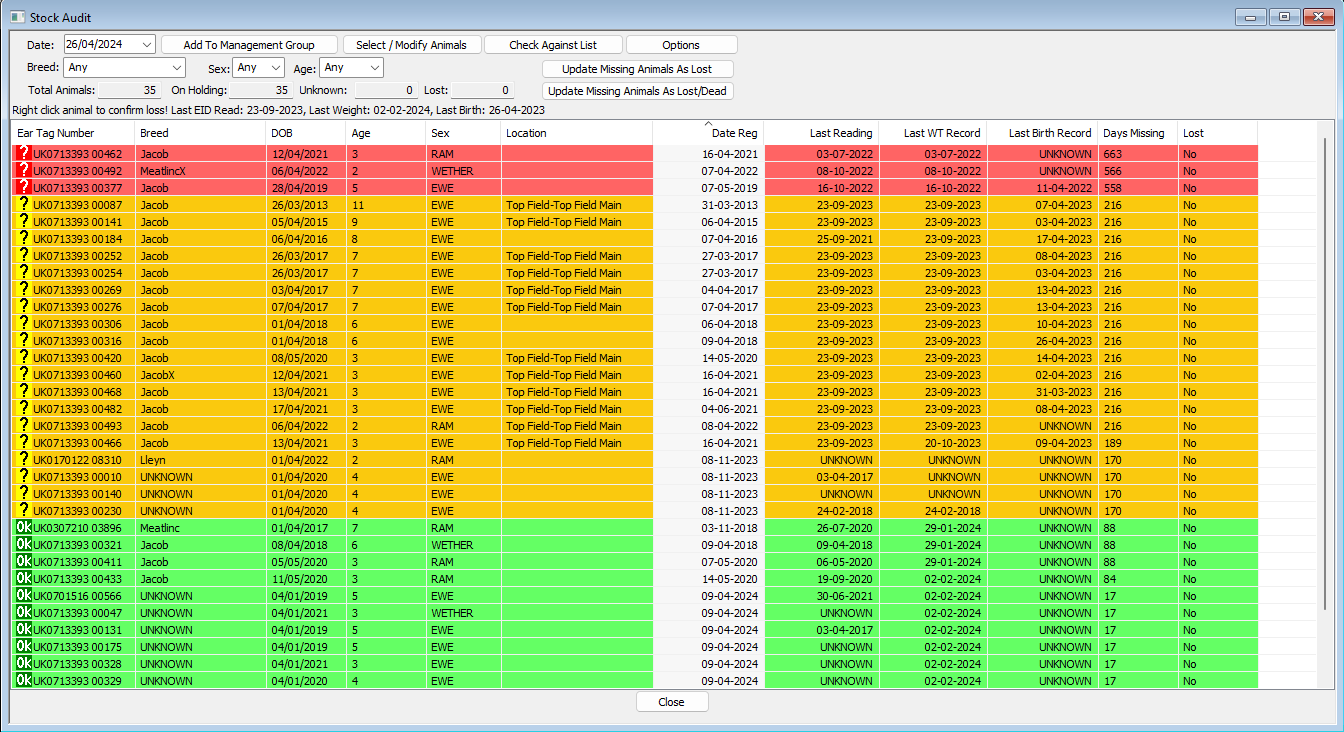
Task: Sort by the Days Missing column header
Action: pyautogui.click(x=1138, y=133)
